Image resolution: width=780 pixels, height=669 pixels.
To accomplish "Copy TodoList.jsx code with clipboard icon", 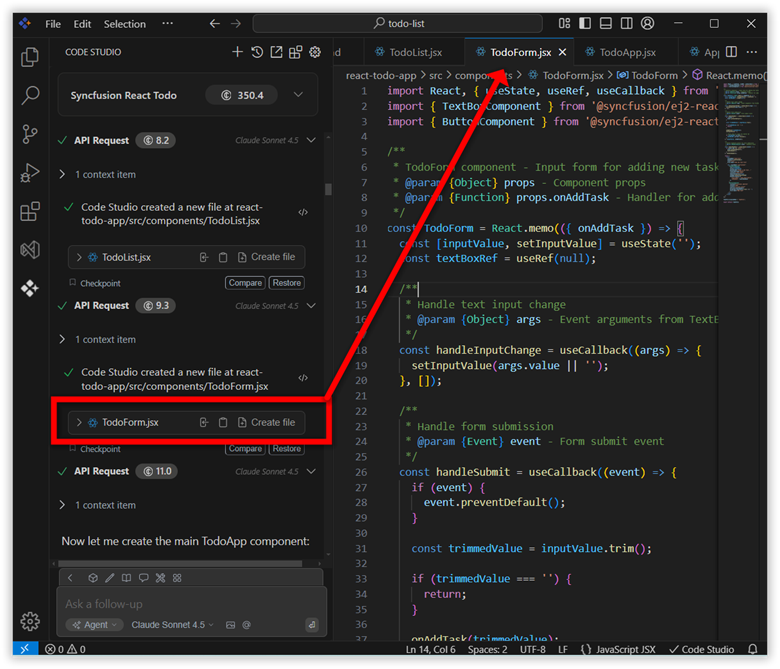I will click(223, 257).
